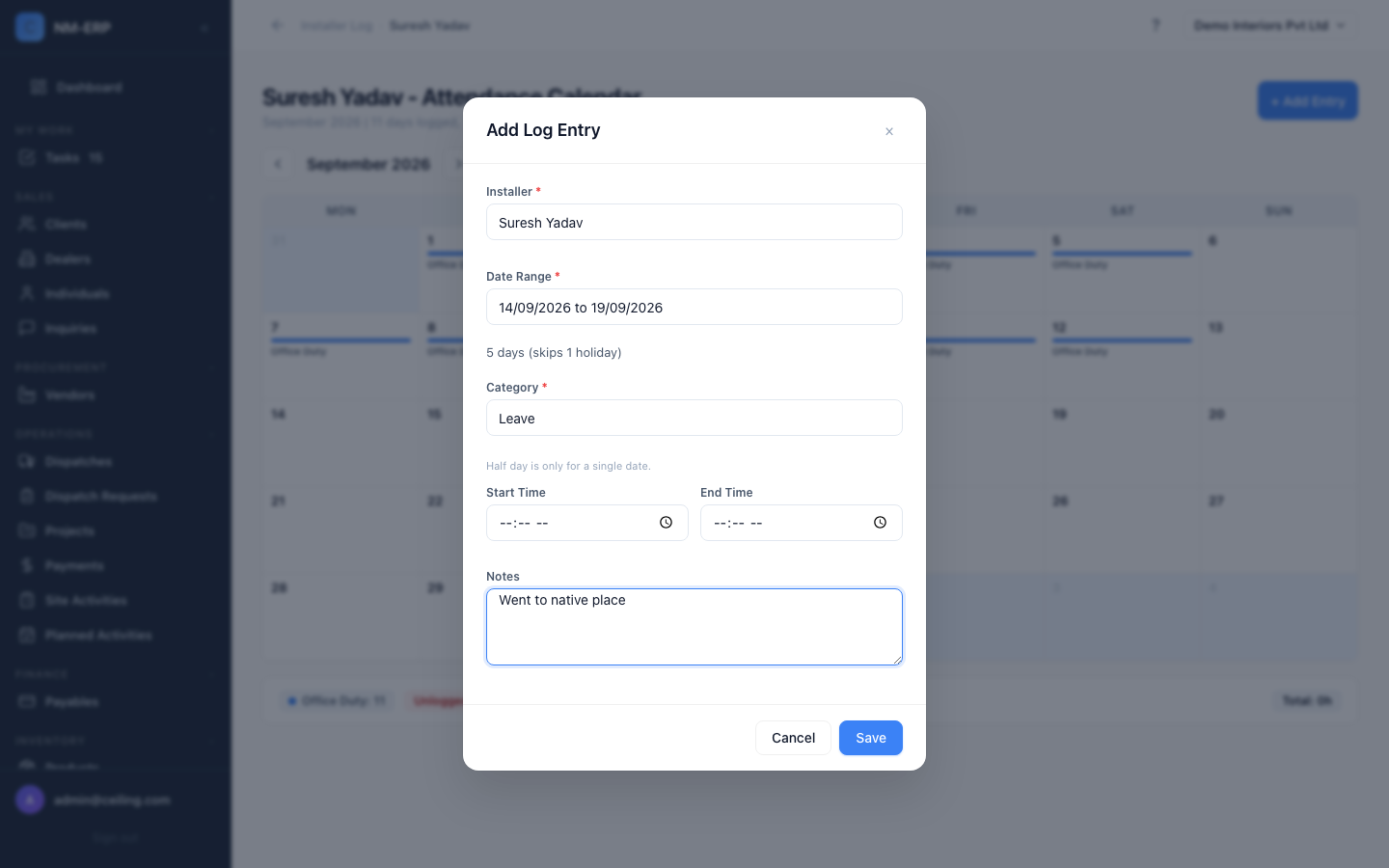Screen dimensions: 1389x868
Task: Click the back arrow in the breadcrumb
Action: point(277,25)
